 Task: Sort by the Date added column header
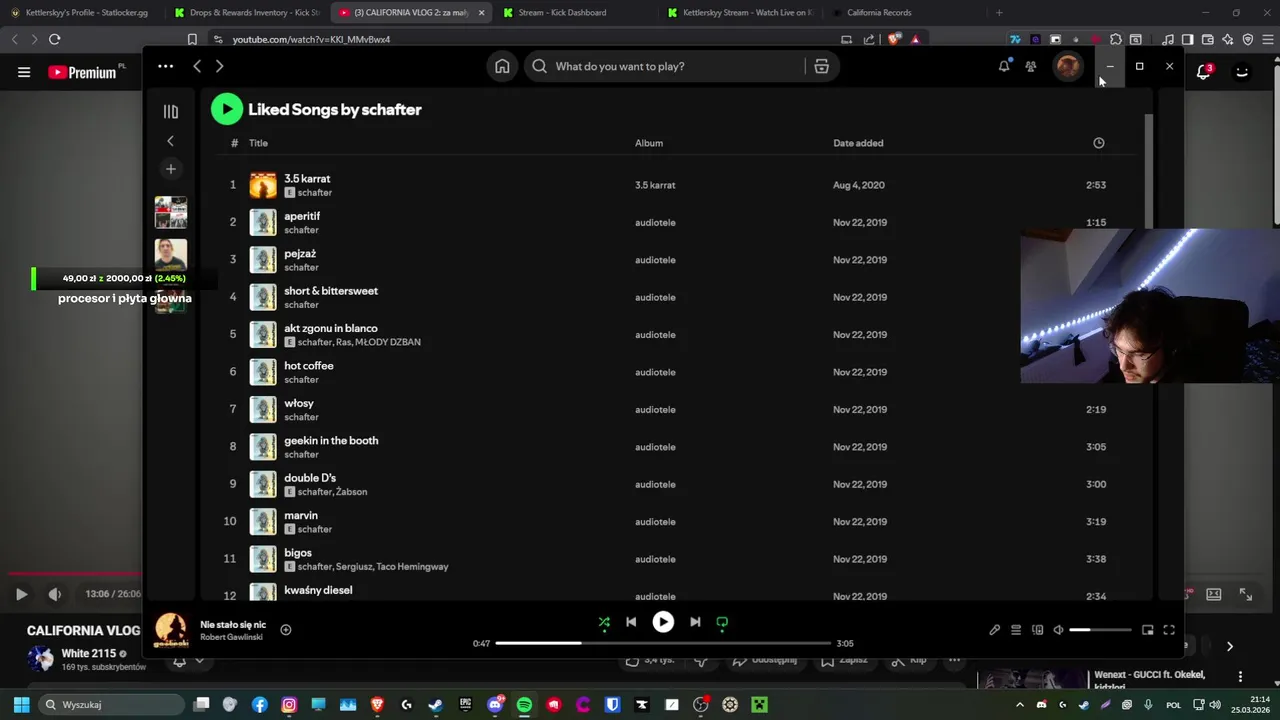click(x=858, y=143)
